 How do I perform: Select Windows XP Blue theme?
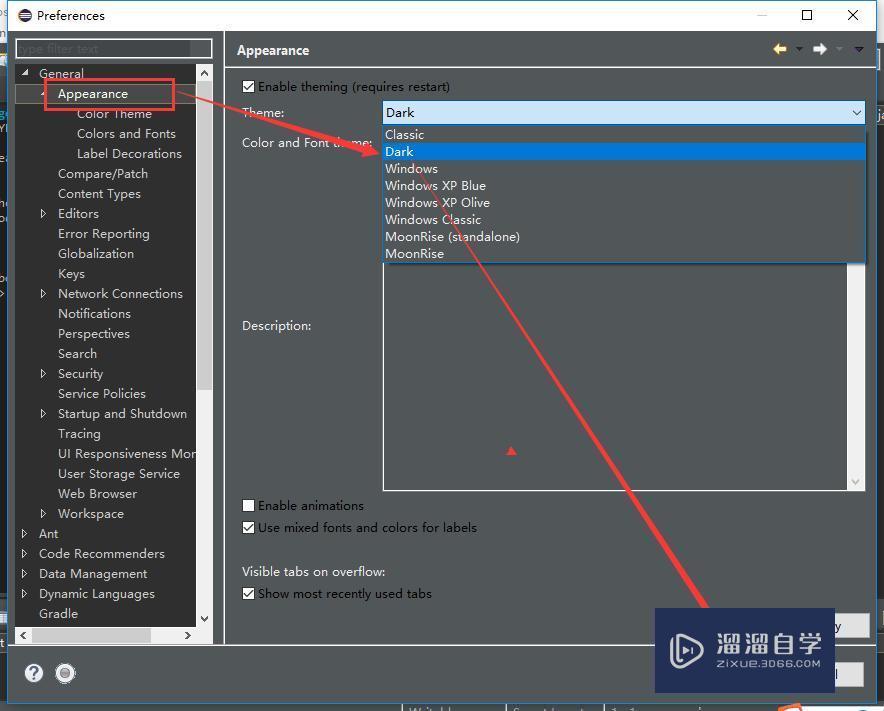[x=624, y=186]
